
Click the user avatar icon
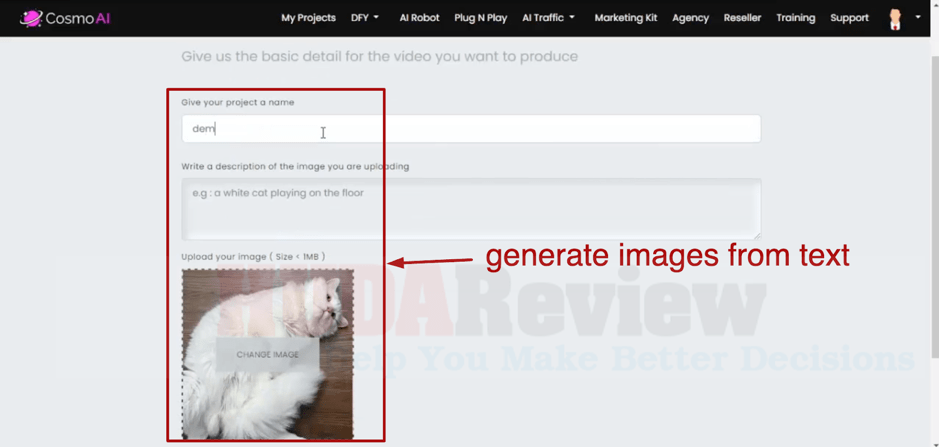click(x=895, y=18)
